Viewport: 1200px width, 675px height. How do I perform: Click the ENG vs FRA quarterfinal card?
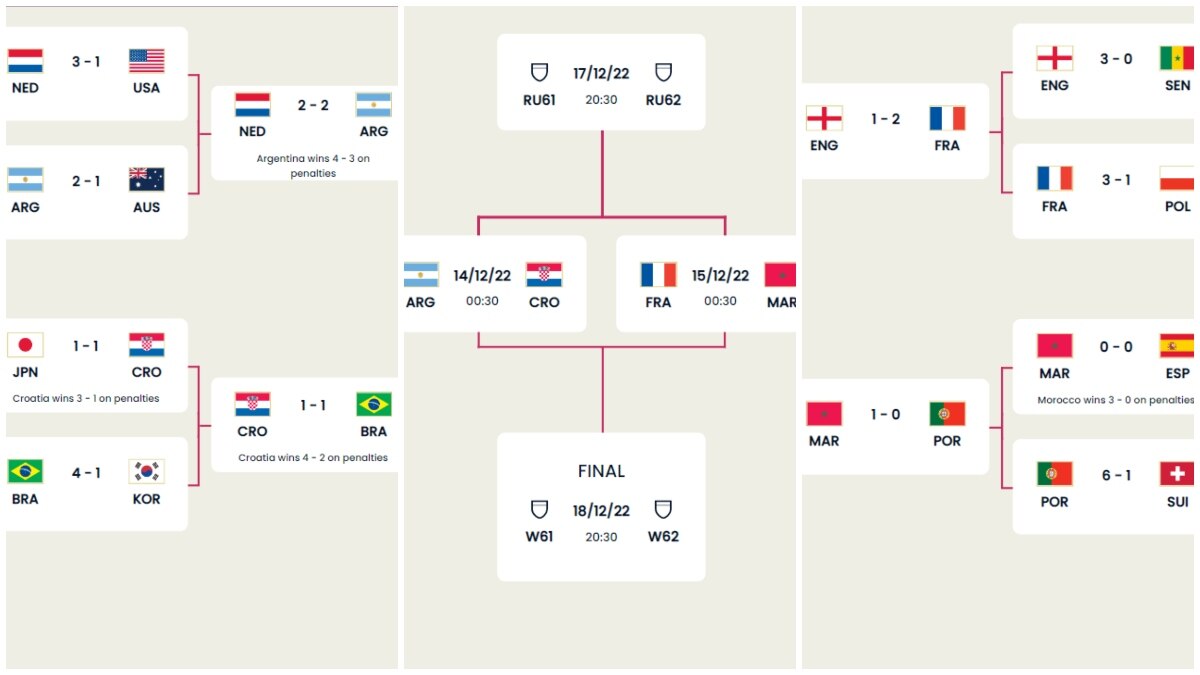coord(895,130)
